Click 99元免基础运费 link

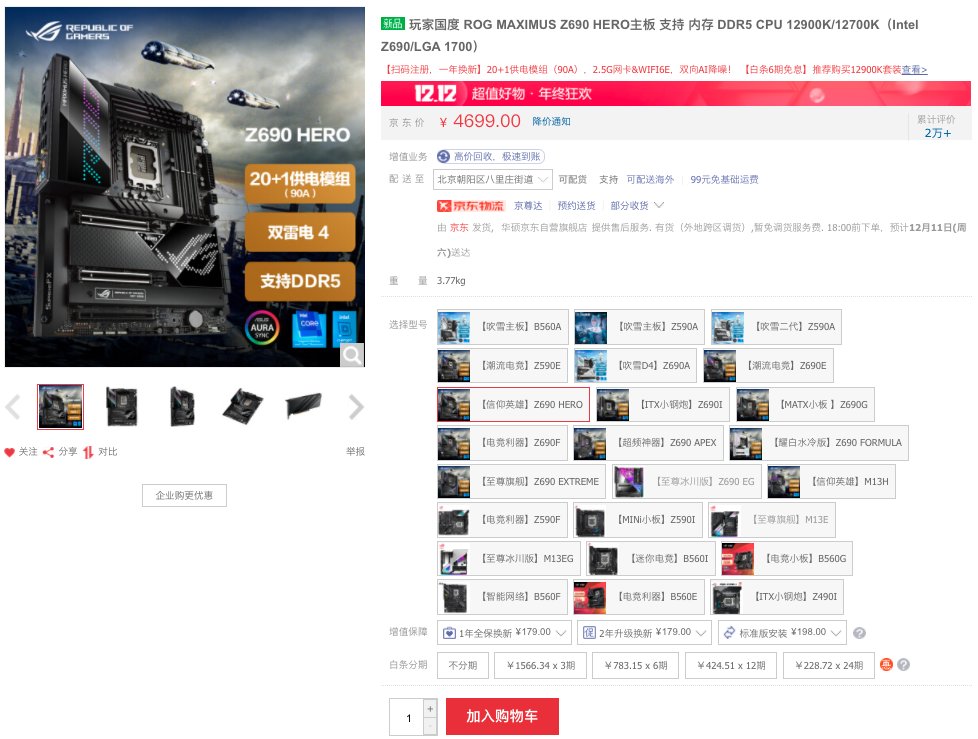(724, 180)
